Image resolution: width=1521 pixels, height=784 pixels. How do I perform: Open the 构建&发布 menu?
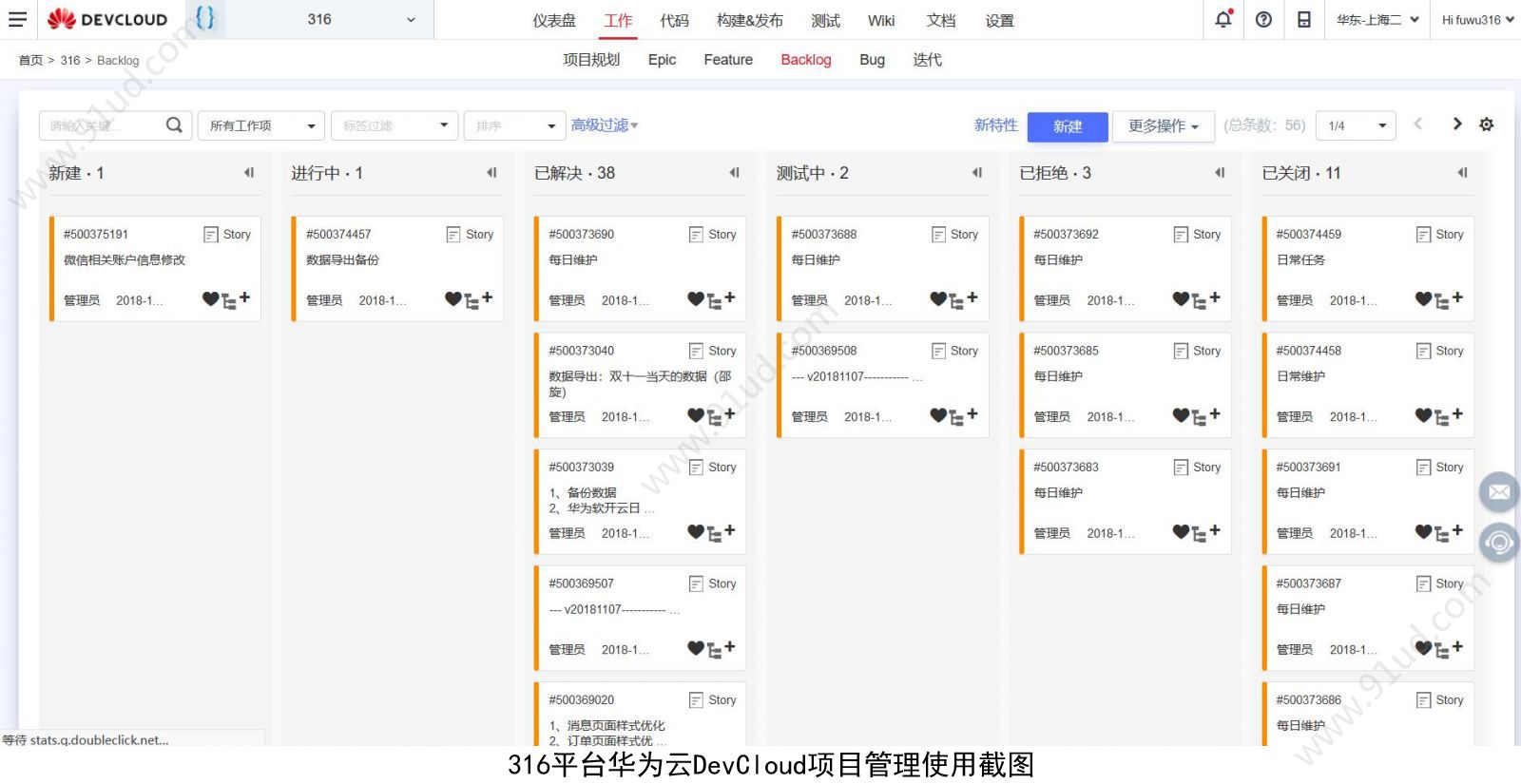tap(750, 20)
